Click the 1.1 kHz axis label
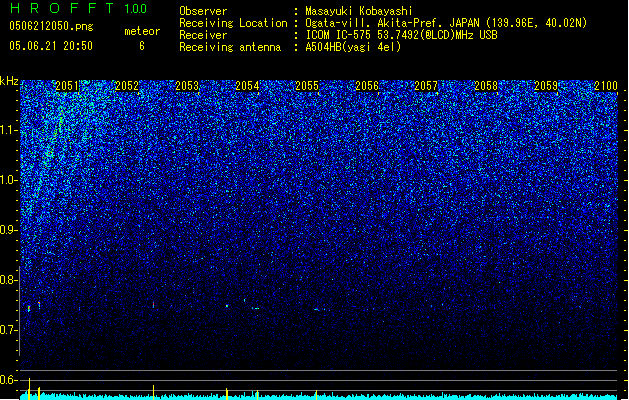 point(8,130)
